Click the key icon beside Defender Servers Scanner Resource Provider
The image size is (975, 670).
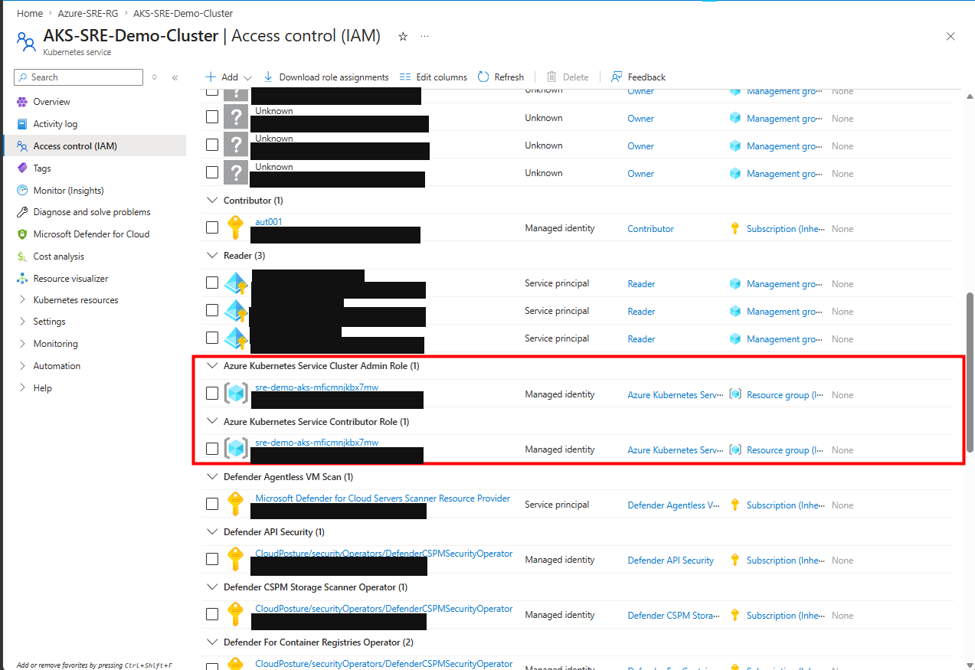[x=236, y=504]
